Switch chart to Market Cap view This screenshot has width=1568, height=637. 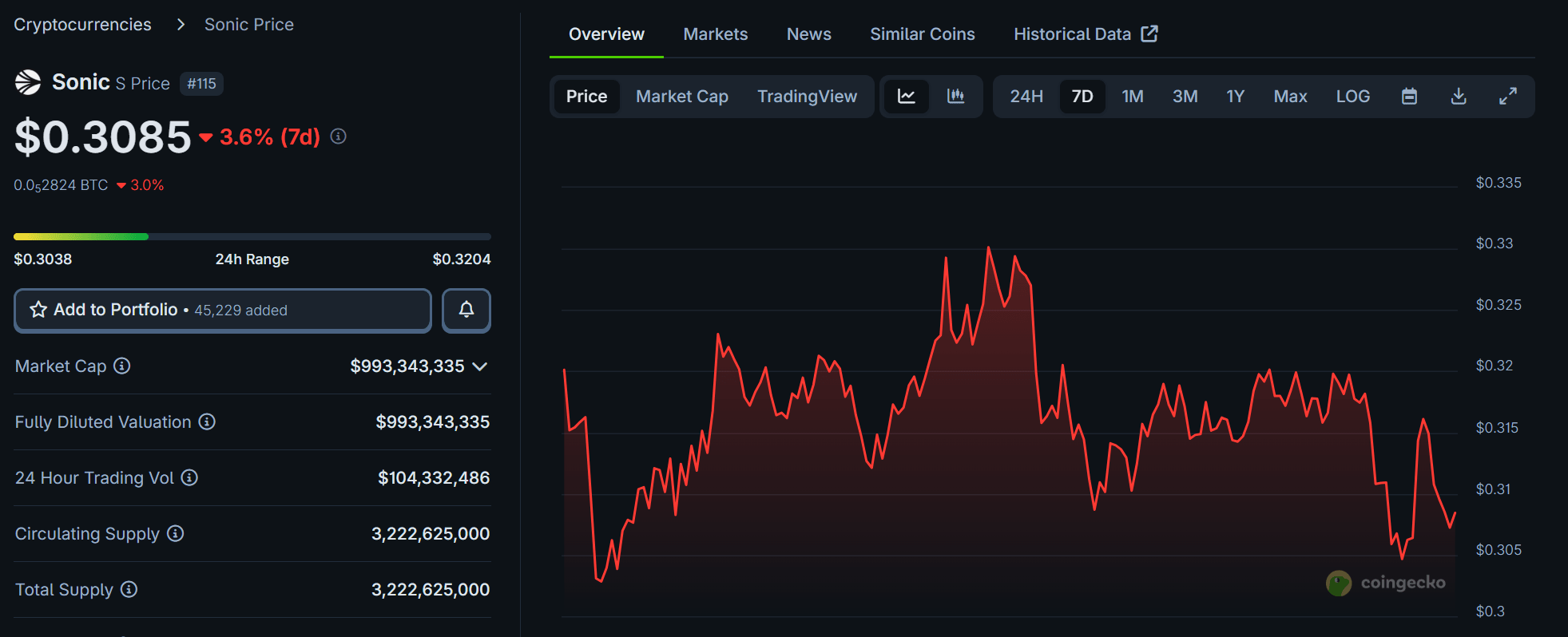pyautogui.click(x=681, y=97)
